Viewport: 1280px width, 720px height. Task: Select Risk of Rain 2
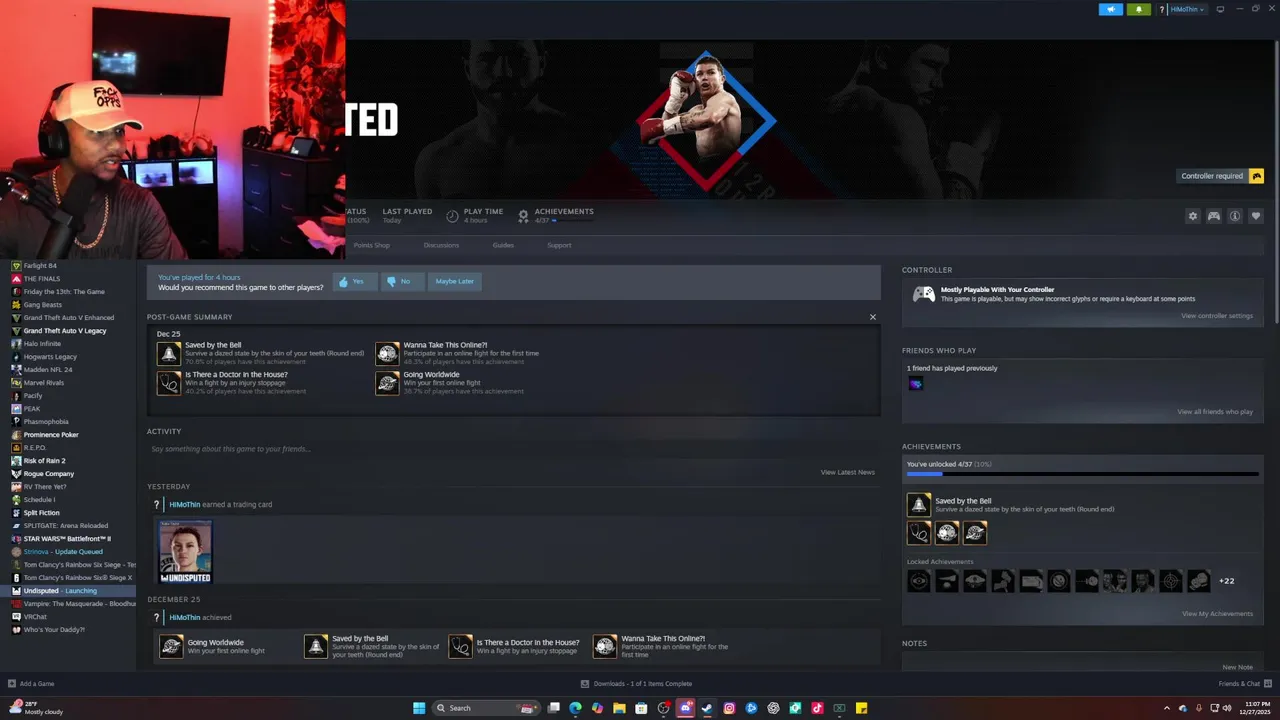tap(45, 461)
